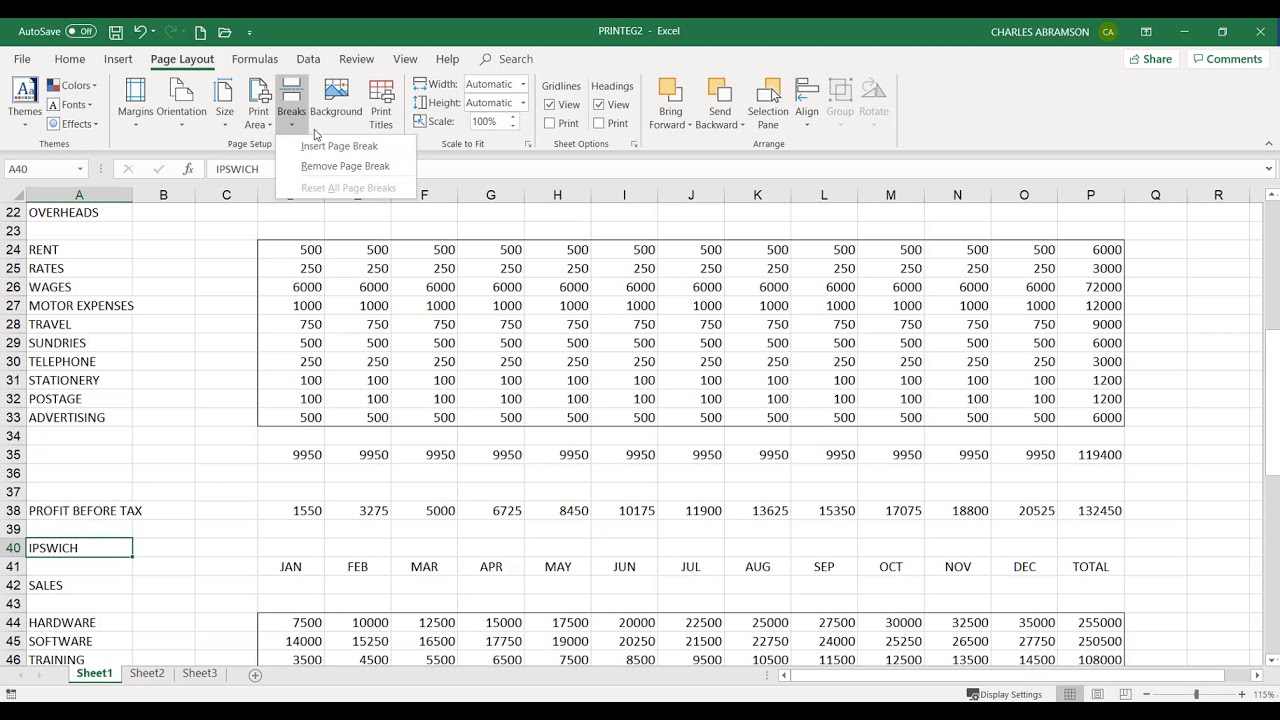Click the Share button
This screenshot has height=720, width=1280.
(x=1150, y=59)
